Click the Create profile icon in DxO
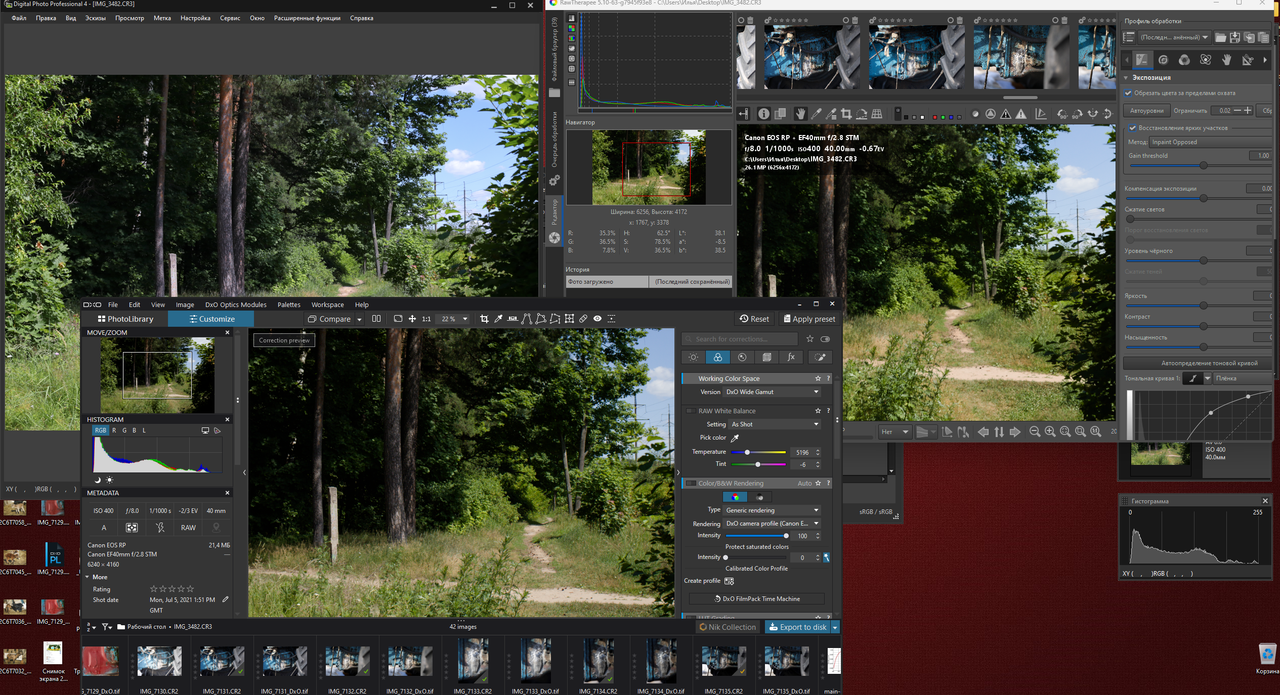1280x695 pixels. click(729, 581)
